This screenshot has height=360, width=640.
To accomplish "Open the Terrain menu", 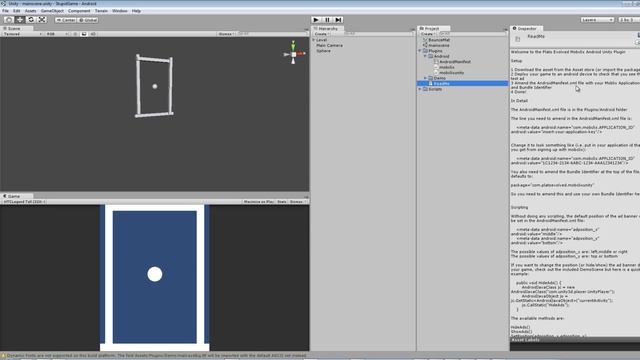I will pyautogui.click(x=101, y=11).
